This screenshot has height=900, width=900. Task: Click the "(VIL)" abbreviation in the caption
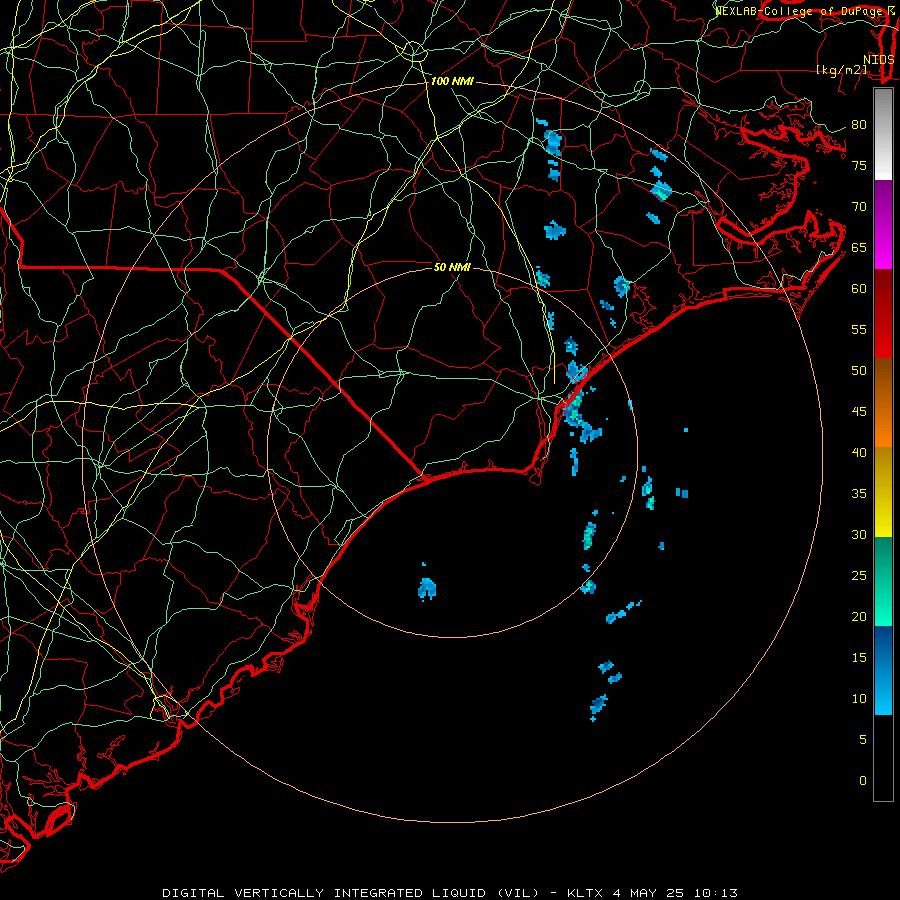[x=519, y=893]
